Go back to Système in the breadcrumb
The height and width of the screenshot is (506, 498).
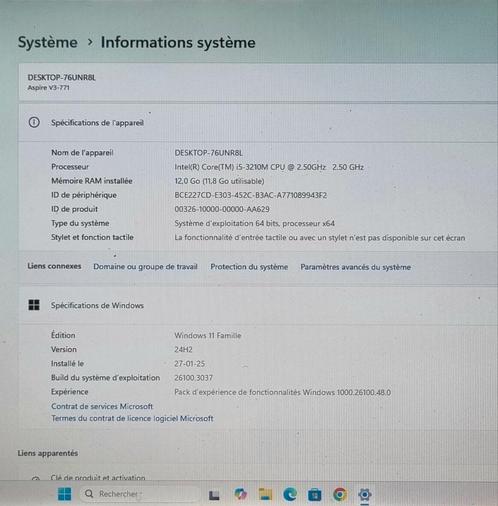pyautogui.click(x=47, y=42)
